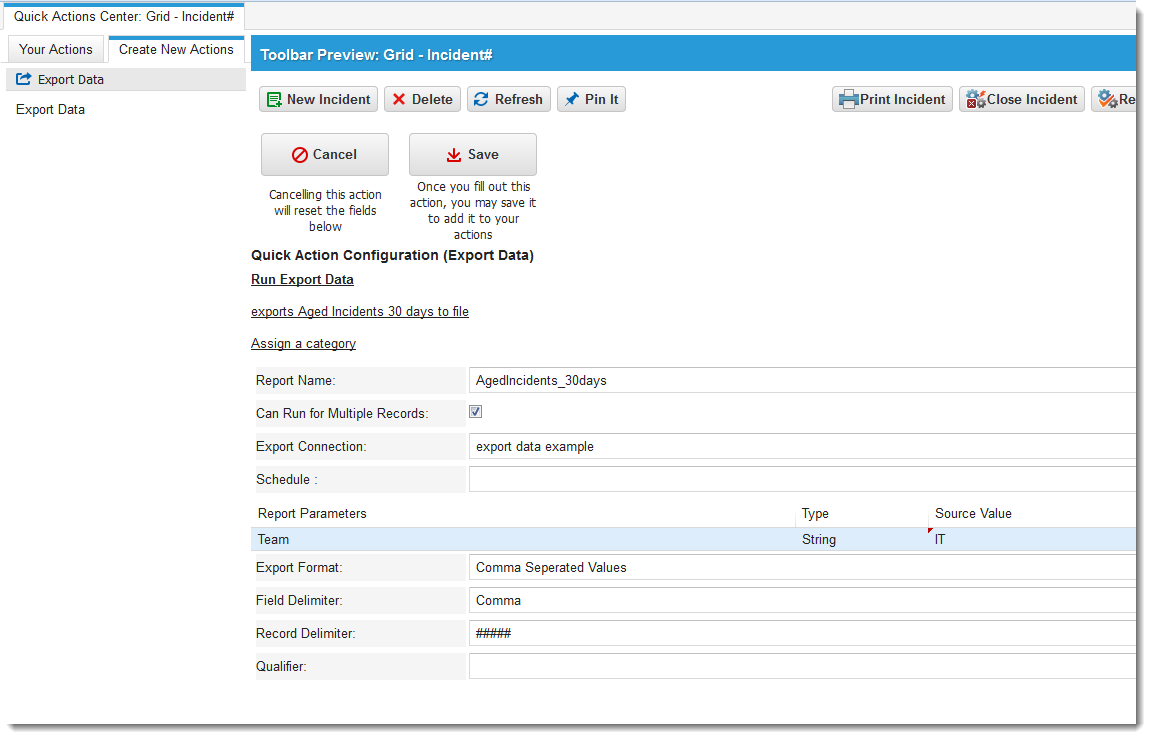The width and height of the screenshot is (1151, 739).
Task: Click the Run Export Data link
Action: (x=302, y=280)
